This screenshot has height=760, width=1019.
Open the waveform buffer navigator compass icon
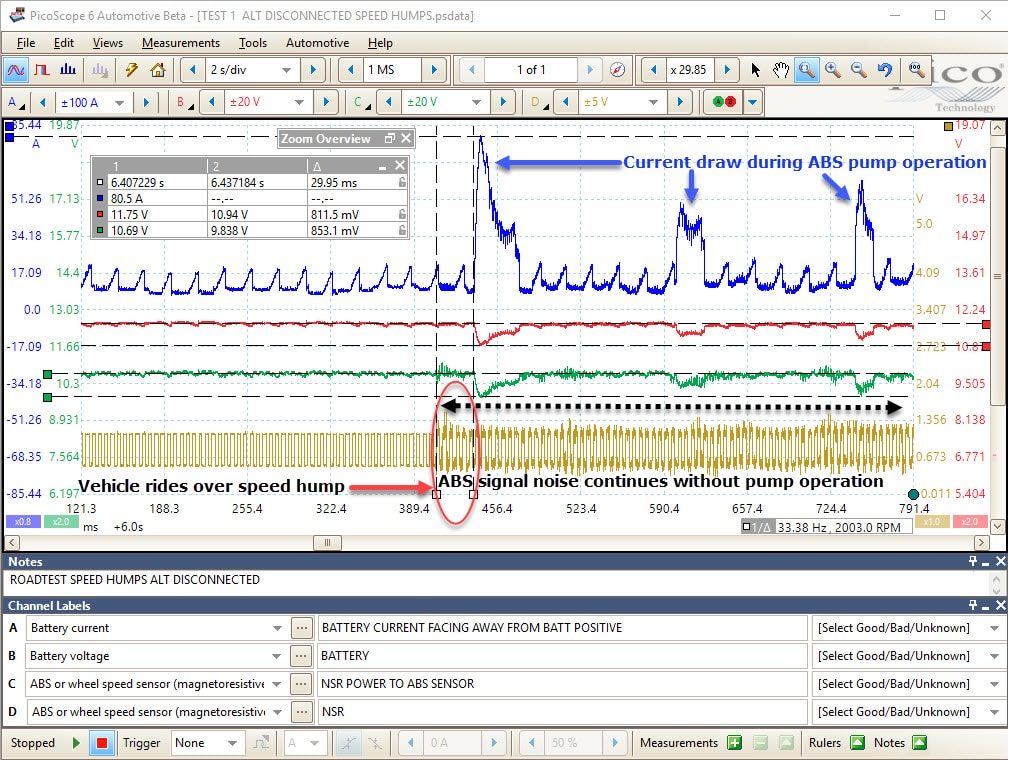[617, 70]
